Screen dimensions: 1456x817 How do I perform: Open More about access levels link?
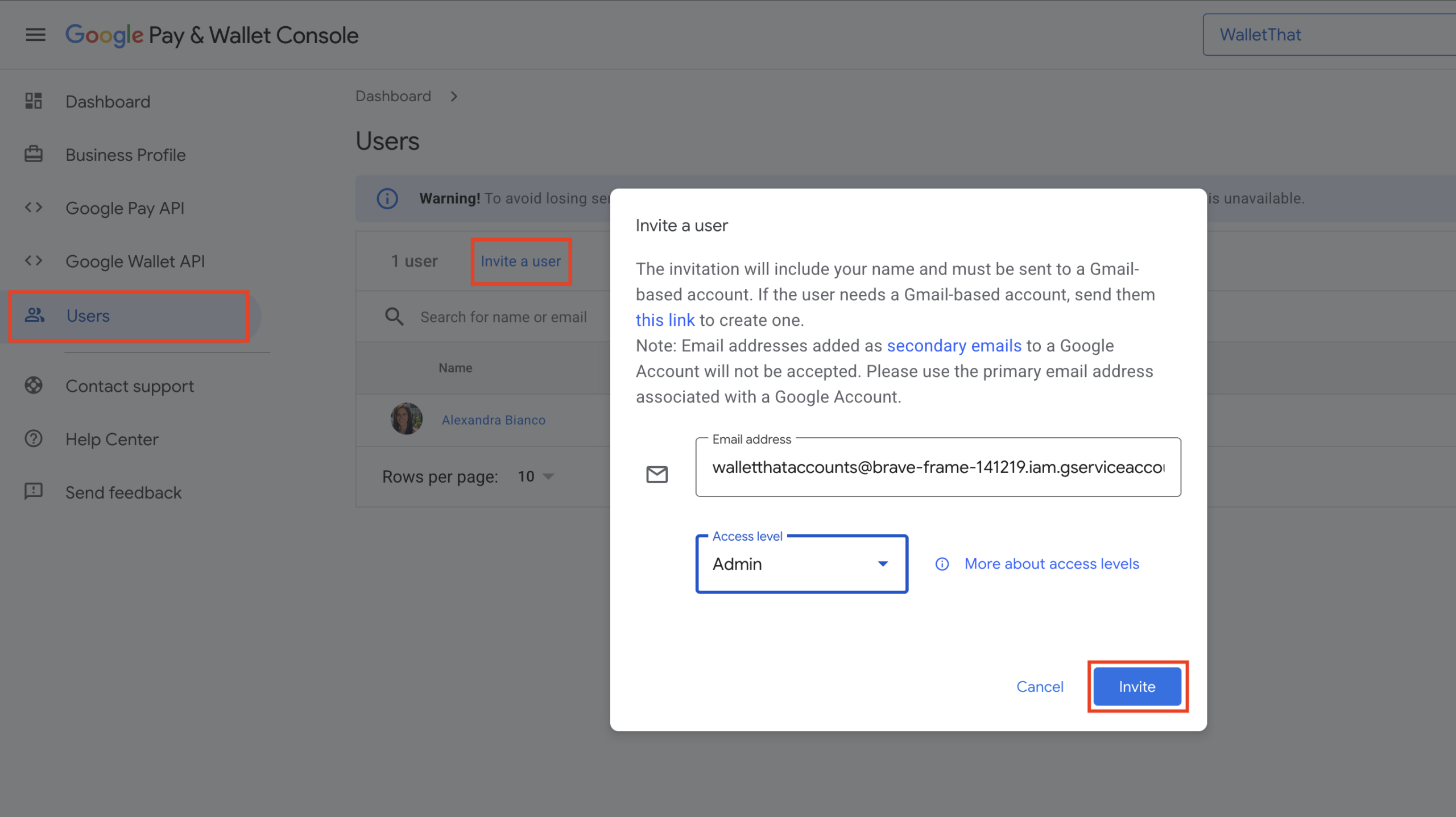tap(1052, 563)
